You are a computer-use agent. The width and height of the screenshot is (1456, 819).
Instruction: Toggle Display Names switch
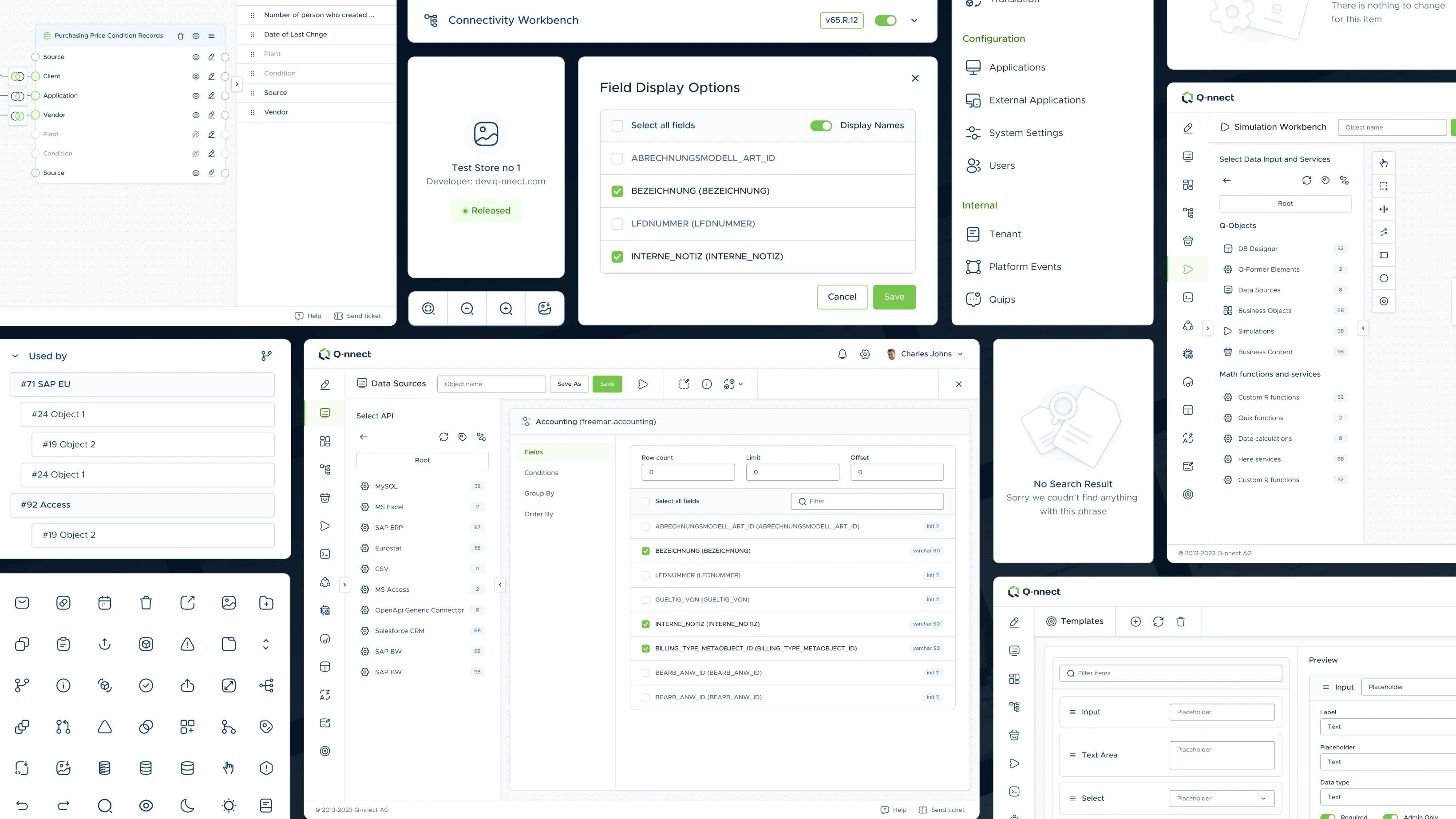pyautogui.click(x=821, y=126)
